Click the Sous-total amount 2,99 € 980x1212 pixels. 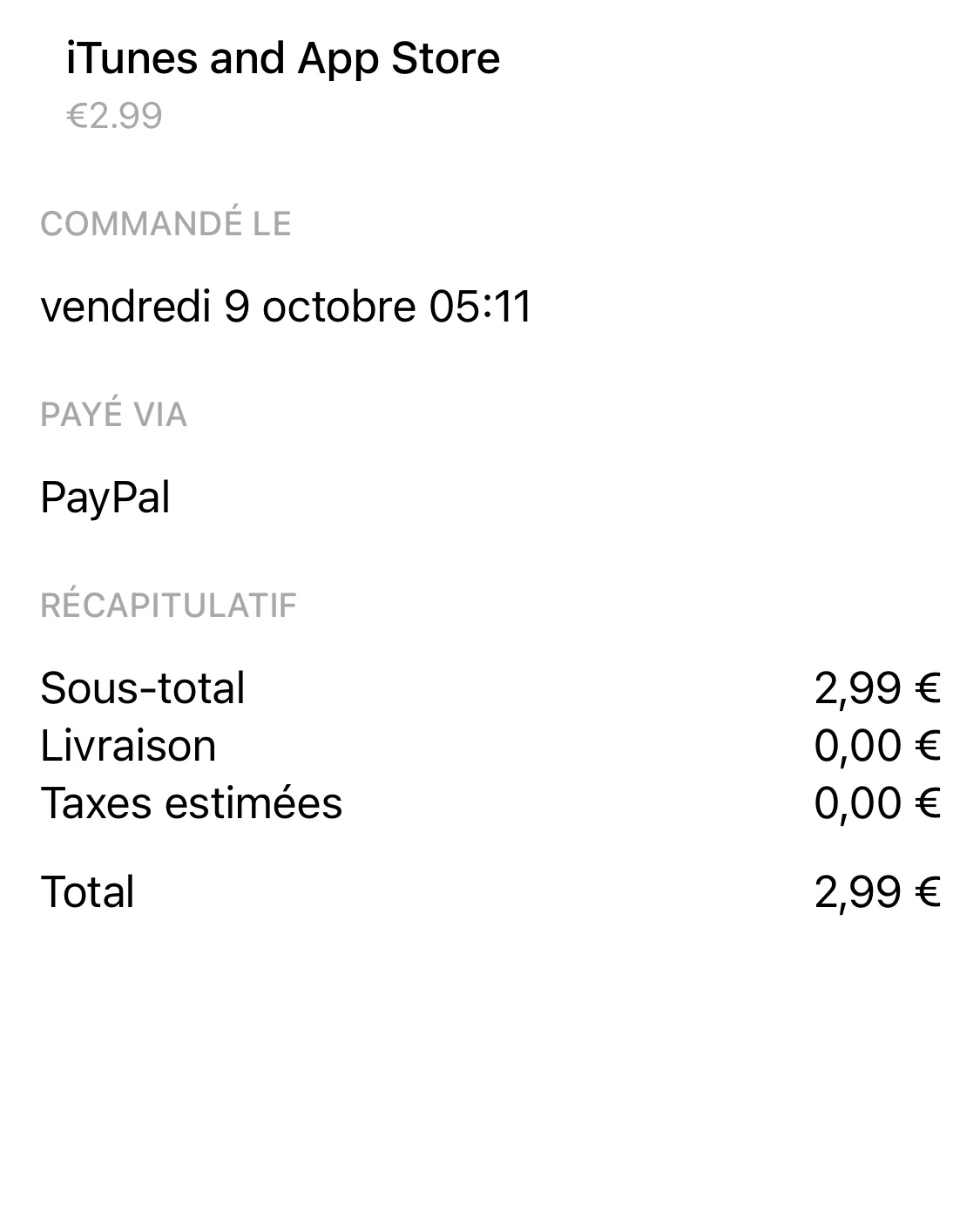877,688
